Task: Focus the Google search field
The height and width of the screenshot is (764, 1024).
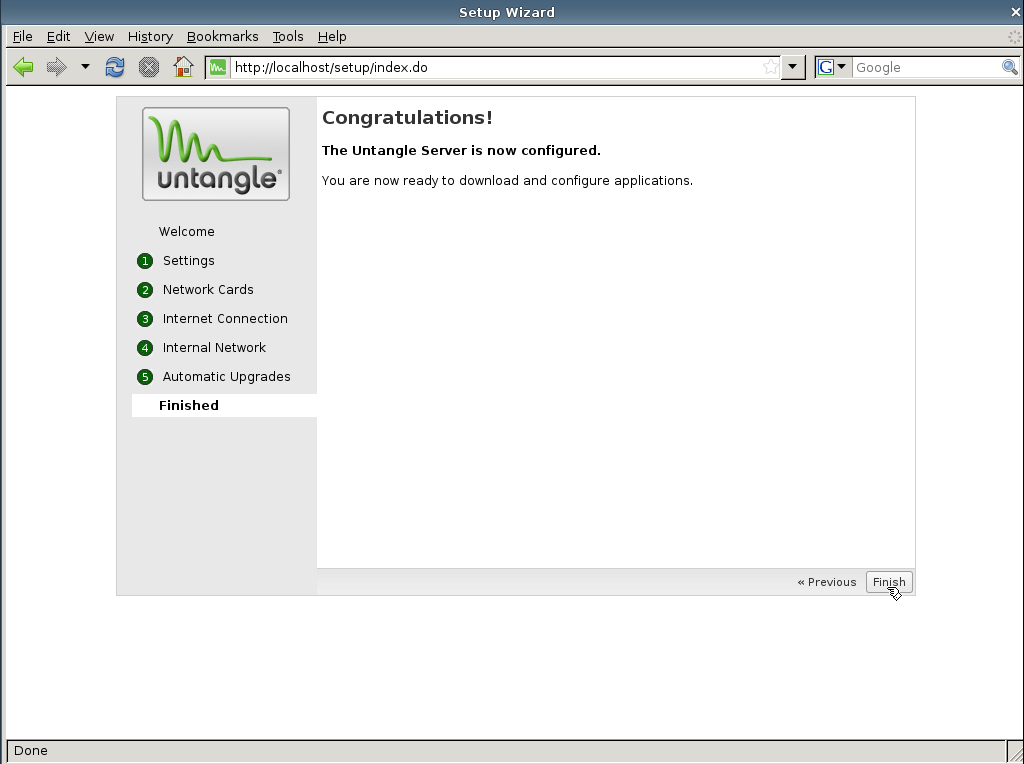Action: coord(926,67)
